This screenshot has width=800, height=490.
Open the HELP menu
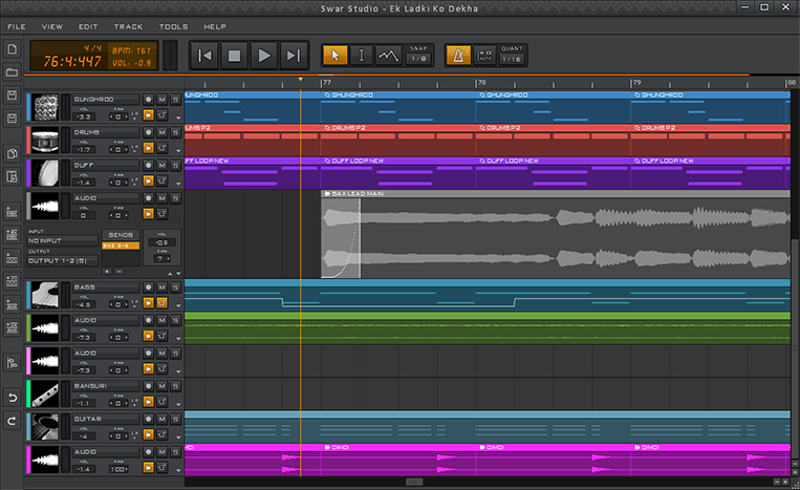(215, 27)
